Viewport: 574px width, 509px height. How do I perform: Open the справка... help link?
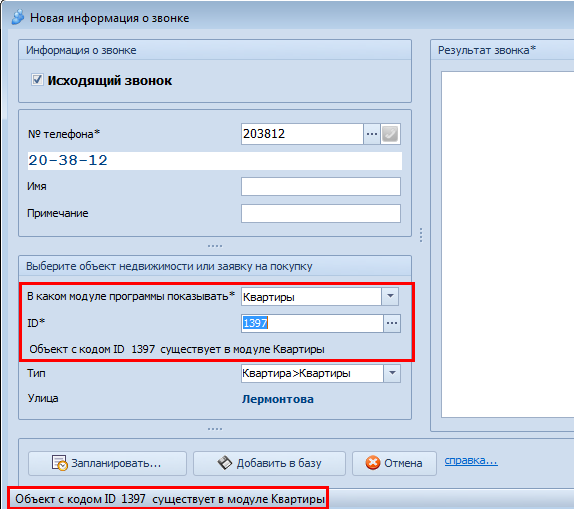[x=471, y=461]
